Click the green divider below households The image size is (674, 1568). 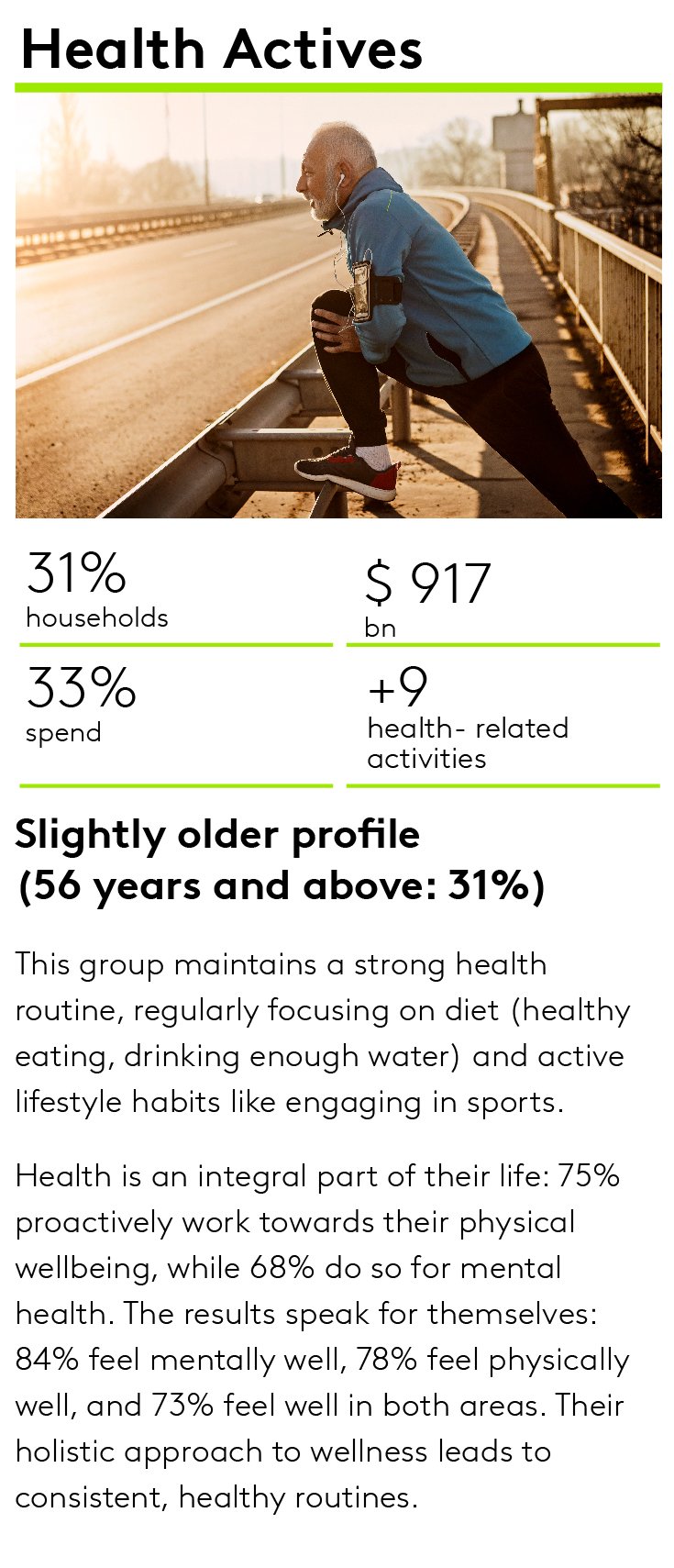(x=176, y=645)
